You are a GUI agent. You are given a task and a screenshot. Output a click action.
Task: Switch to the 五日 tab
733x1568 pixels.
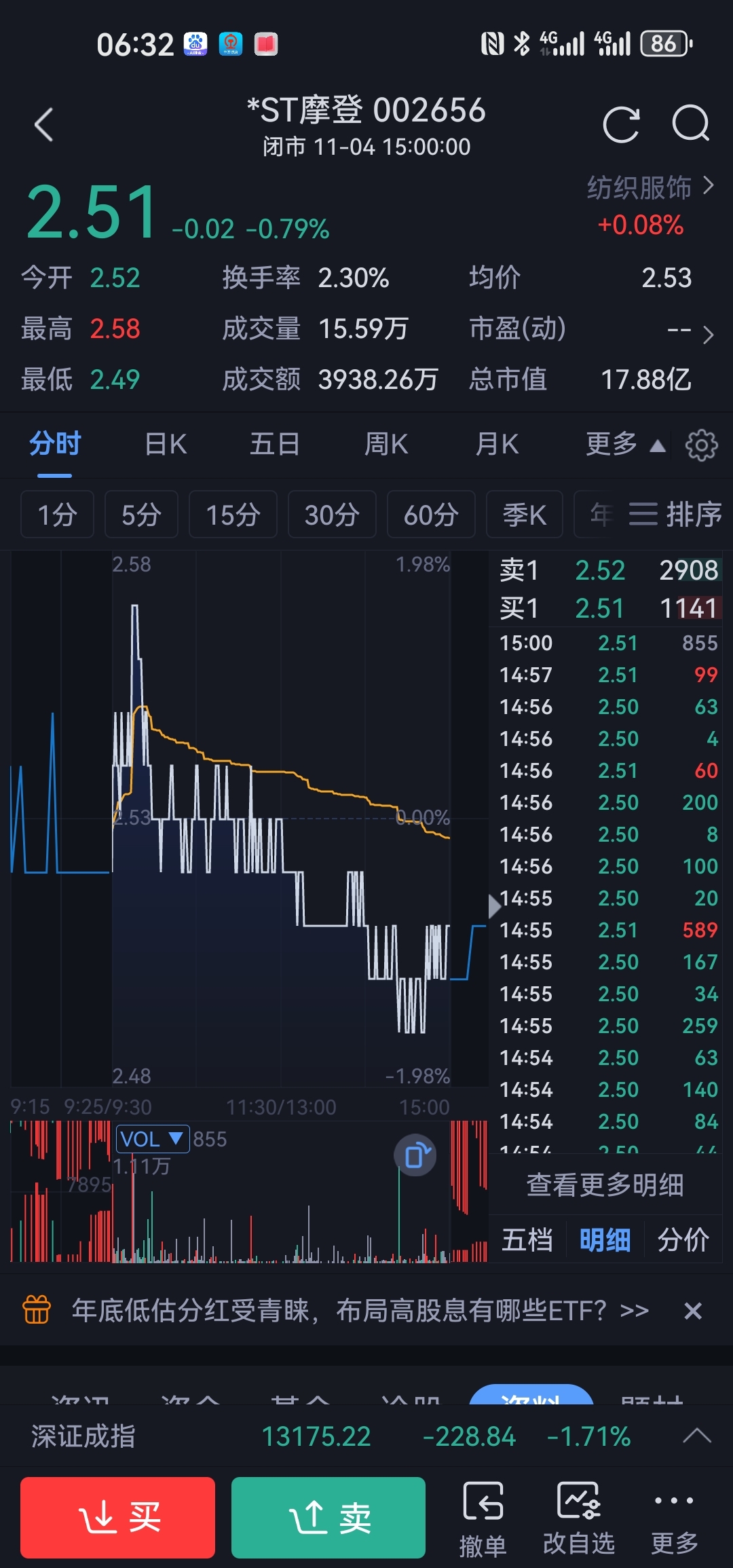pos(275,445)
